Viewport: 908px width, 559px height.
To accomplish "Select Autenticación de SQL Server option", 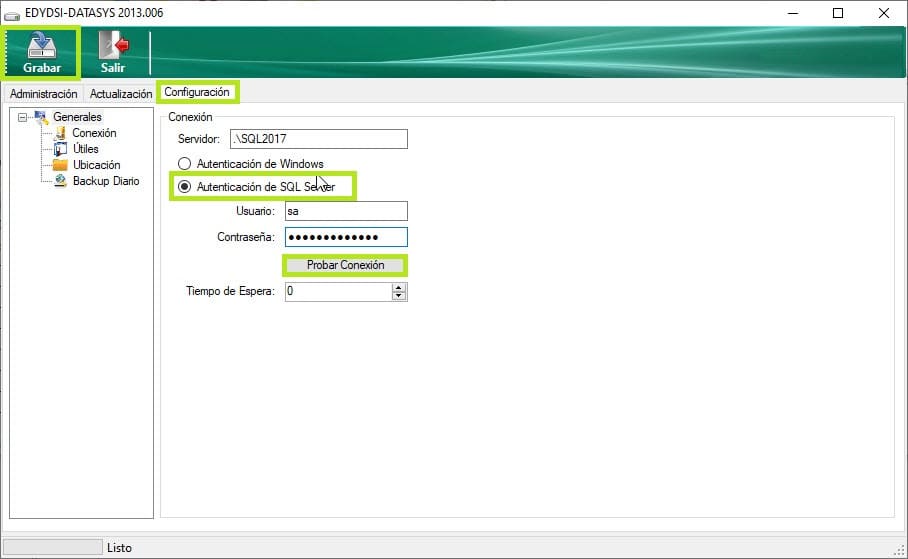I will (x=184, y=186).
